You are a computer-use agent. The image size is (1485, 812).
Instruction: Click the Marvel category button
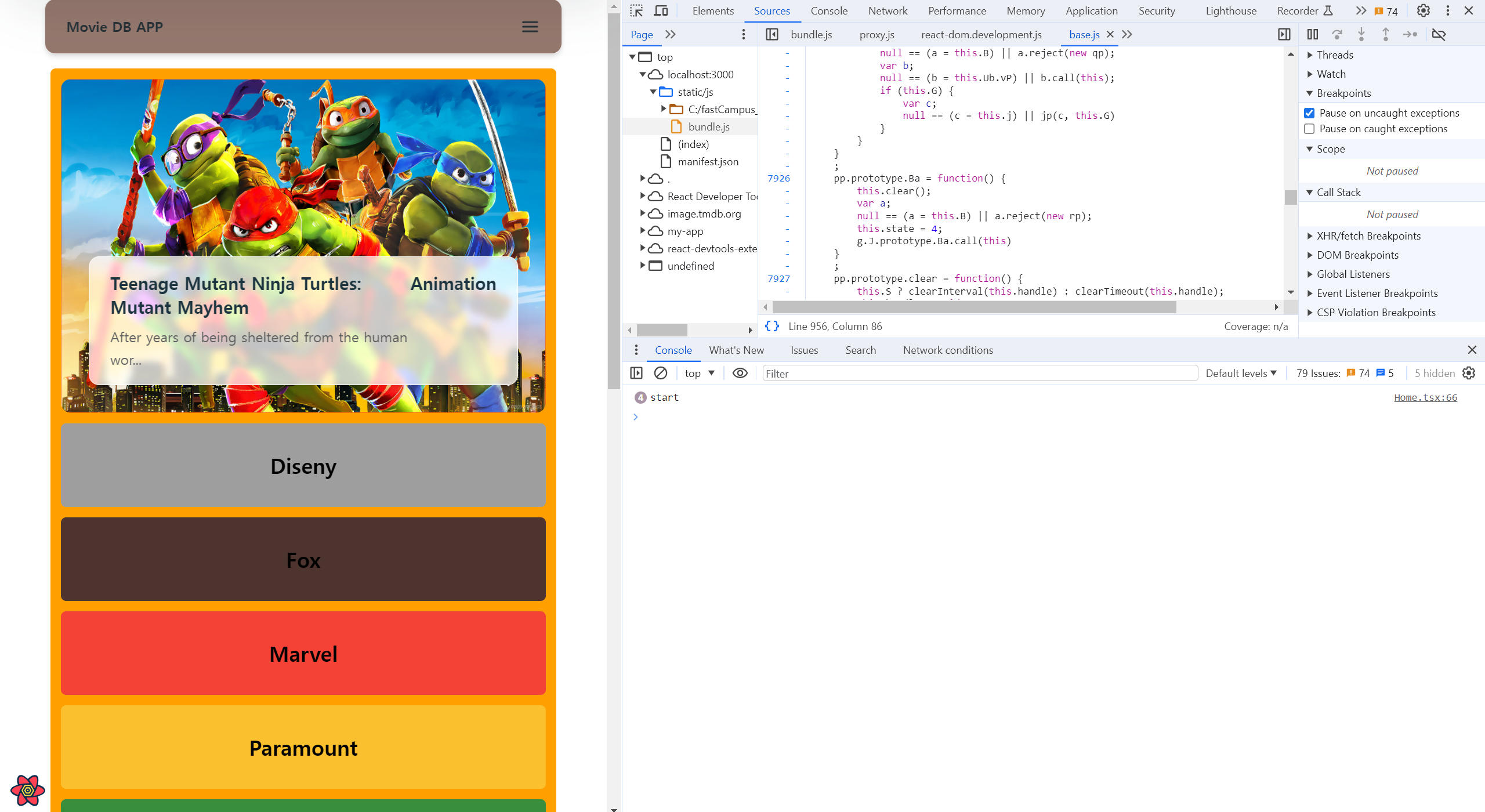pos(303,653)
